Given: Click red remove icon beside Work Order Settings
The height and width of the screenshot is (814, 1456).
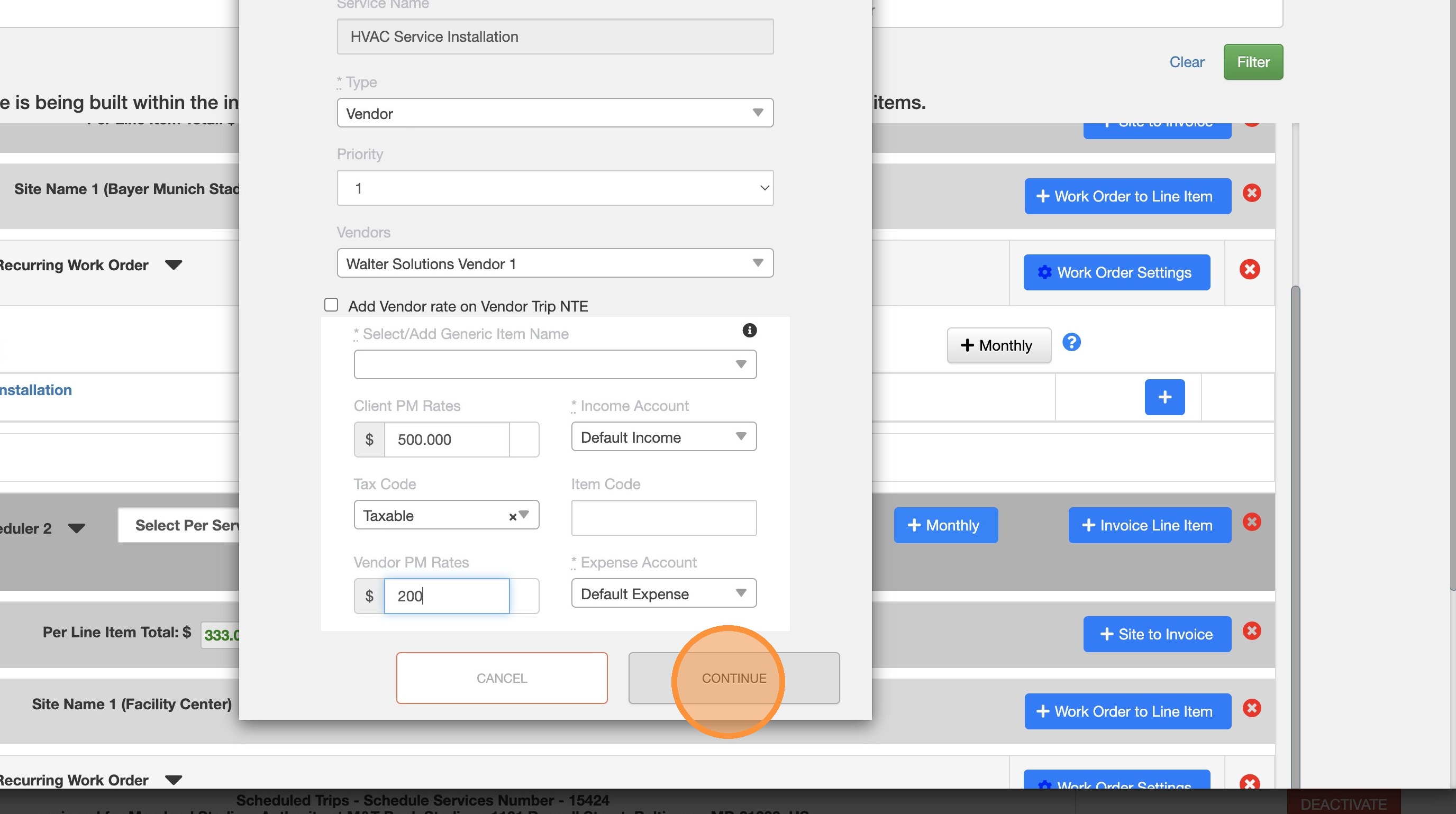Looking at the screenshot, I should 1249,269.
